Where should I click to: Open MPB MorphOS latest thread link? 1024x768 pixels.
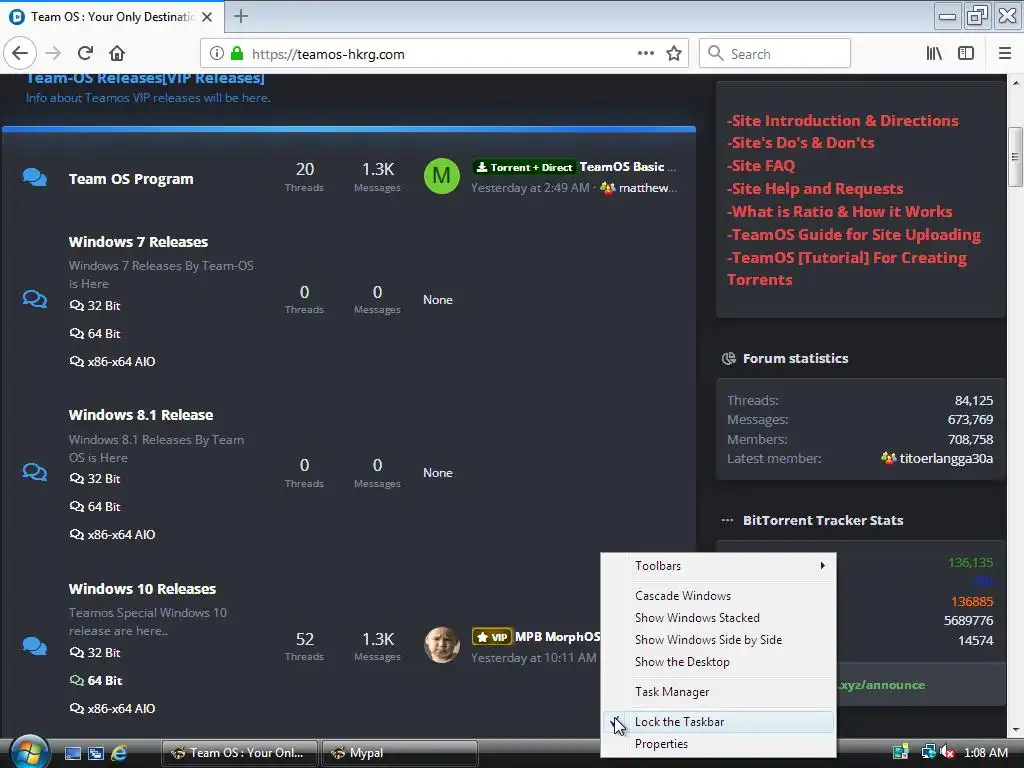pyautogui.click(x=557, y=637)
